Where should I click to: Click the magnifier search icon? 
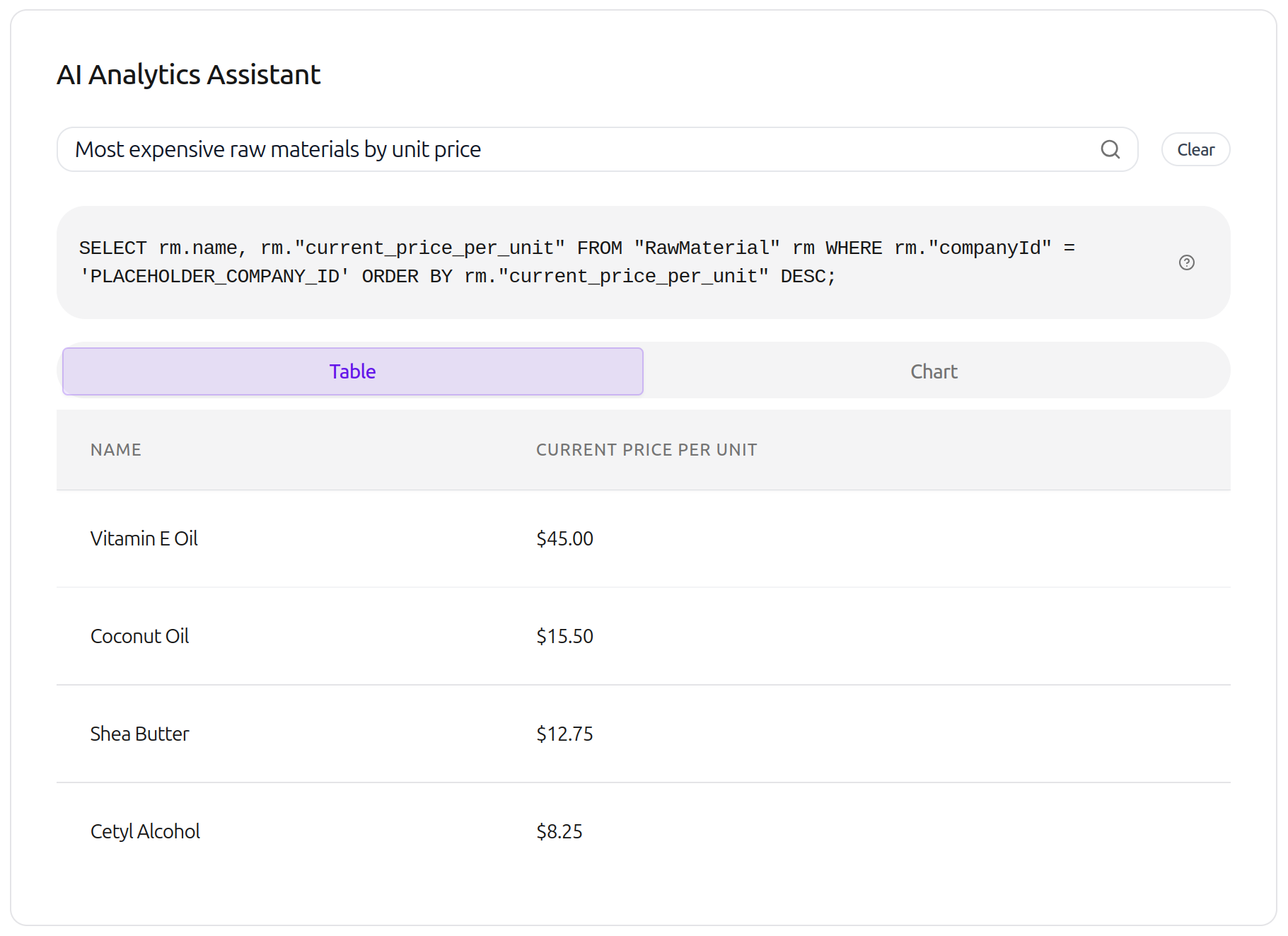1110,149
